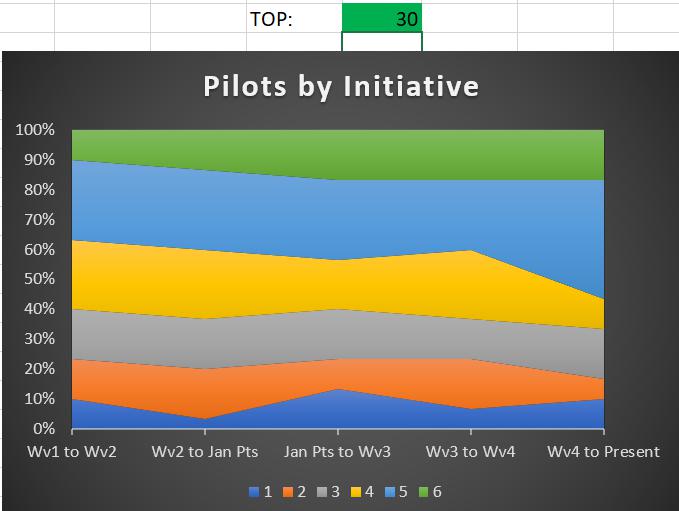Select the empty outlined cell below 30

(381, 41)
